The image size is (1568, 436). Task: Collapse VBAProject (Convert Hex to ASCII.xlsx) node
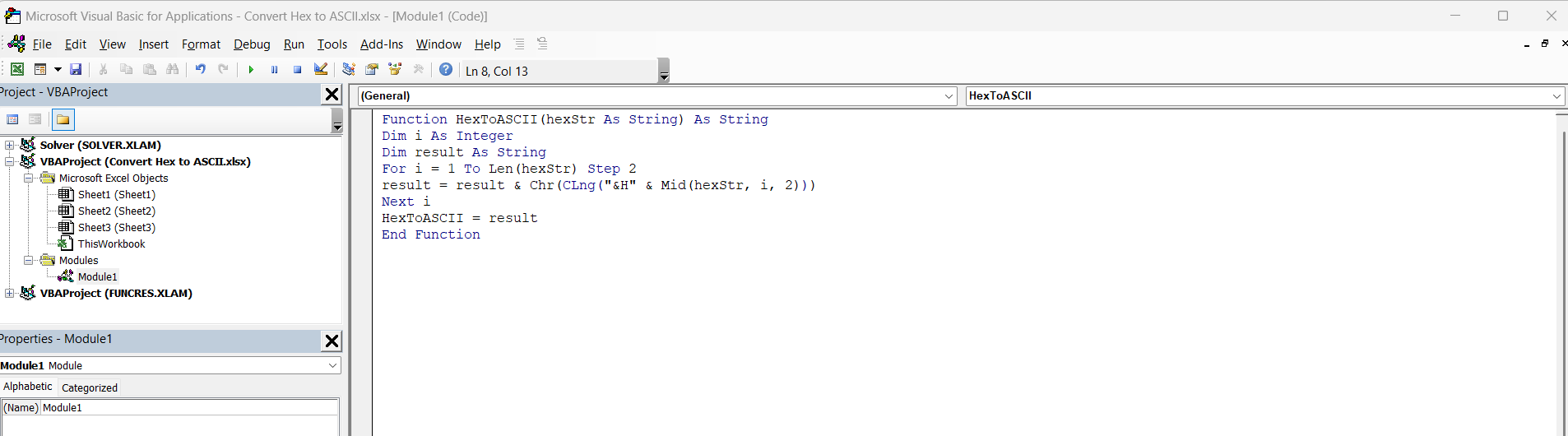point(10,162)
